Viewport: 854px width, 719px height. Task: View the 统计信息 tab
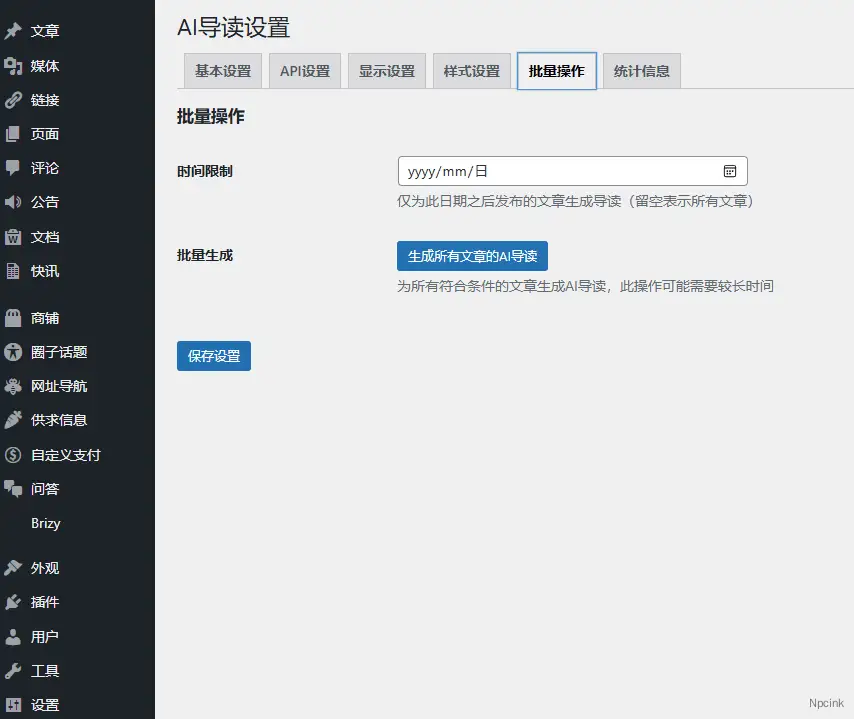click(x=641, y=70)
